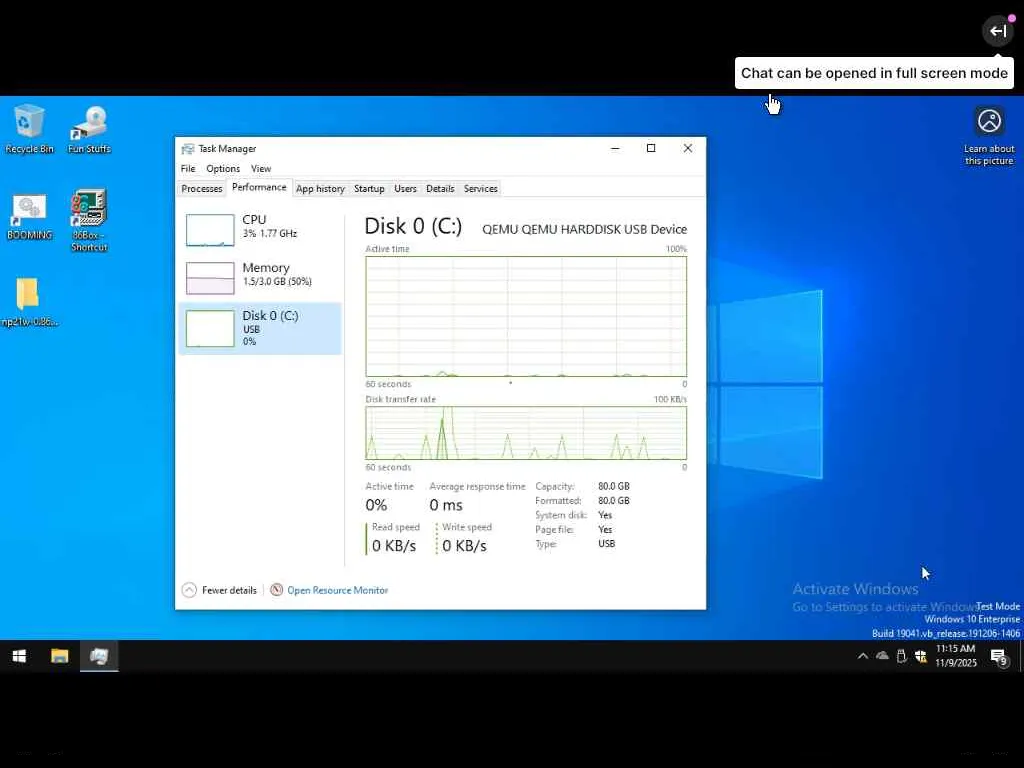Select the BOOMING desktop shortcut
1024x768 pixels.
pyautogui.click(x=29, y=216)
